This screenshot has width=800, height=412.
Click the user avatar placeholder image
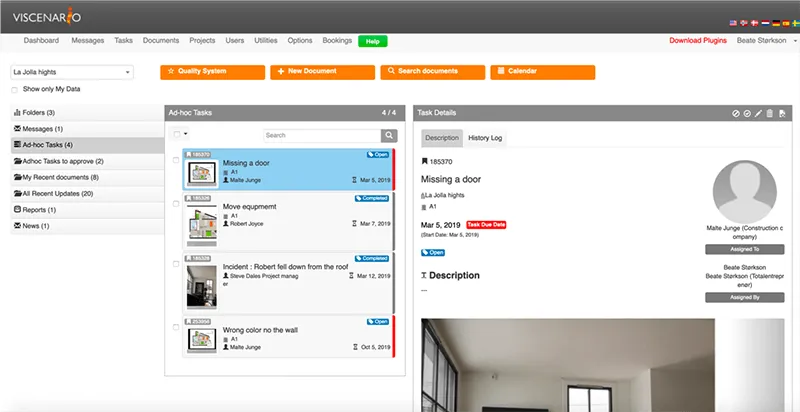[x=744, y=192]
